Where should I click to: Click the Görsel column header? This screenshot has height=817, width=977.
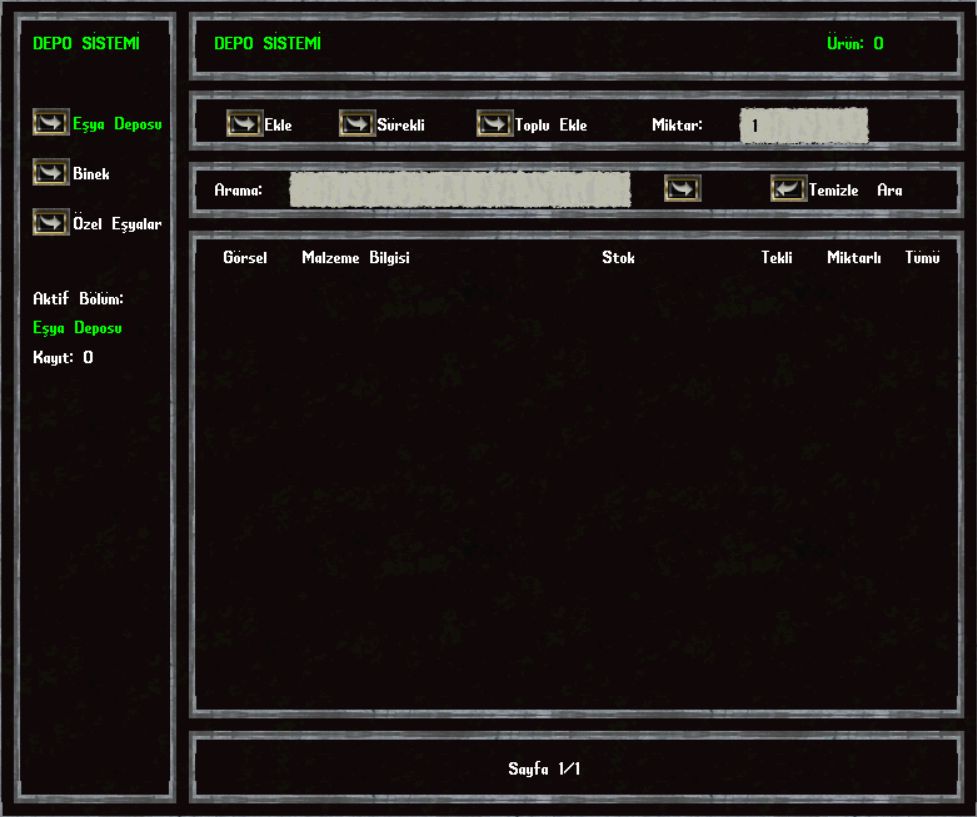[245, 257]
